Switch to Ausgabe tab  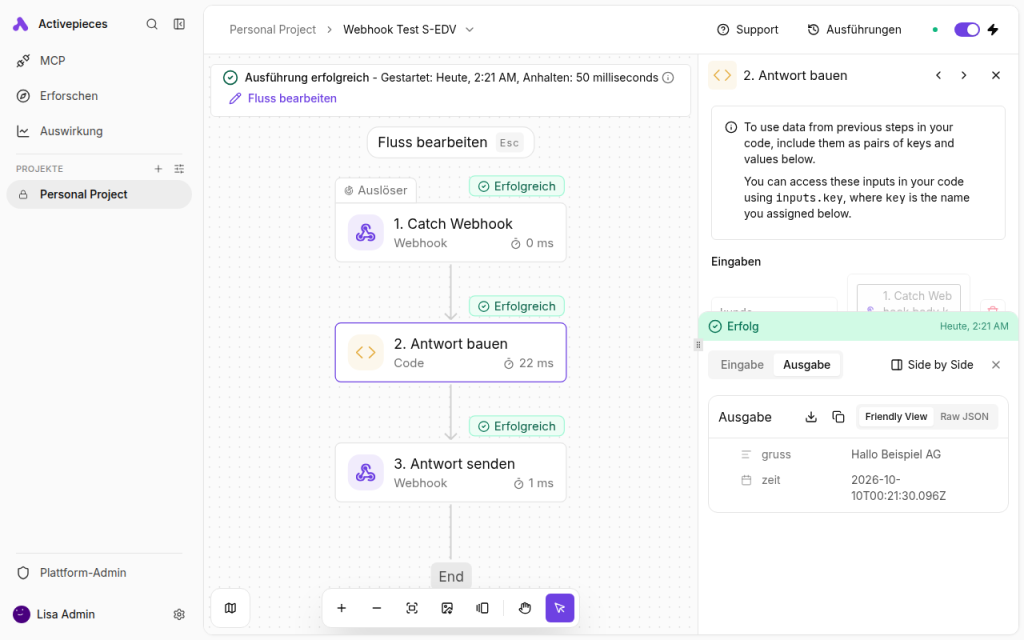pos(807,365)
